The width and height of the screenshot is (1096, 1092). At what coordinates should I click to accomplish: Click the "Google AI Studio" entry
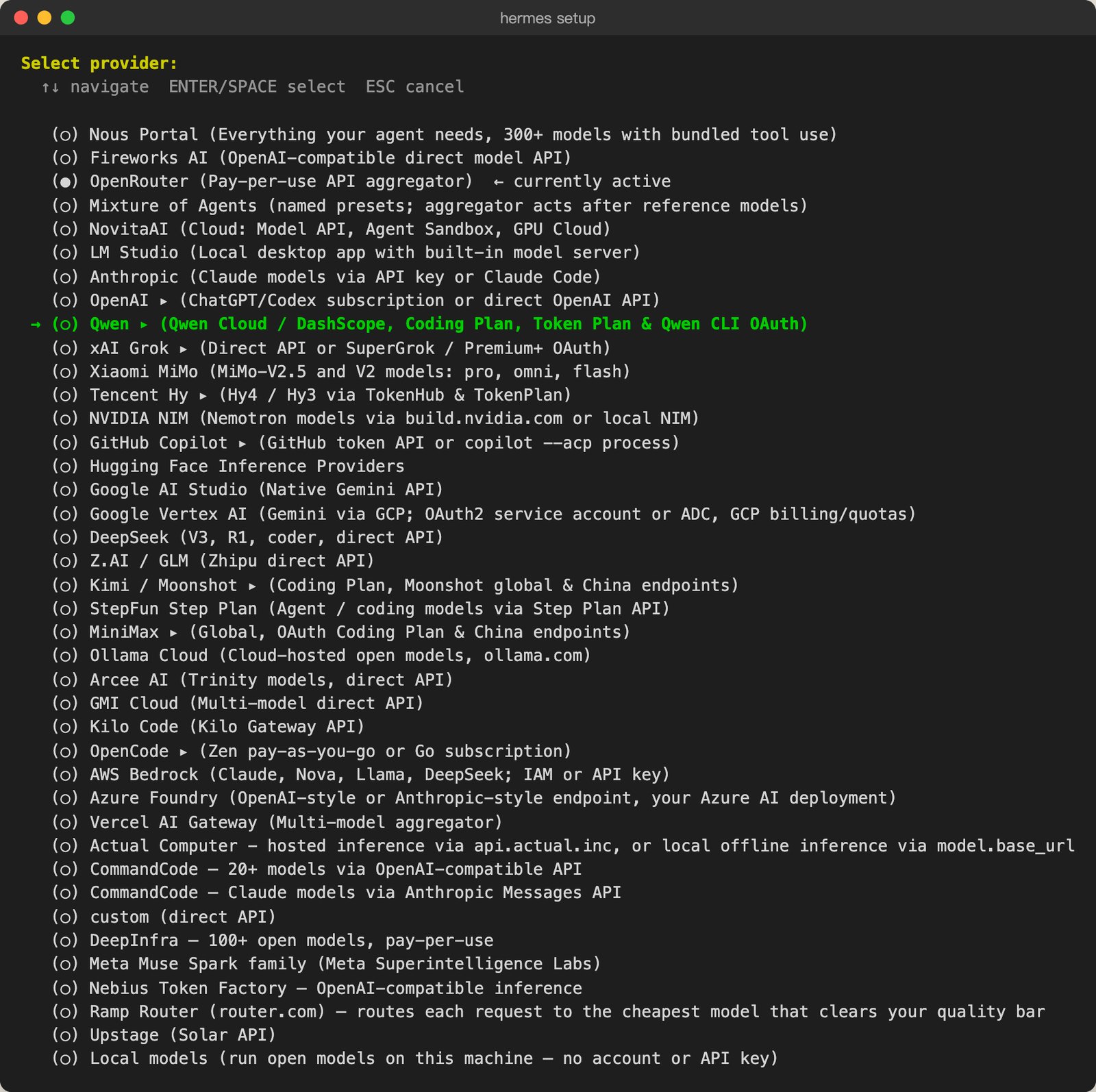[248, 489]
